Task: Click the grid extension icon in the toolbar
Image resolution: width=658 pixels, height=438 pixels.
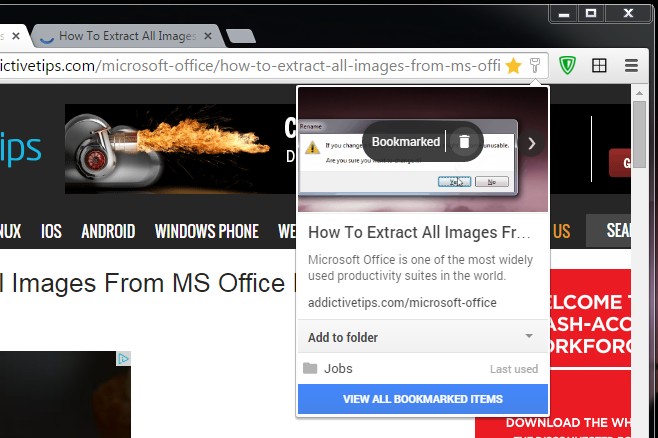Action: click(599, 65)
